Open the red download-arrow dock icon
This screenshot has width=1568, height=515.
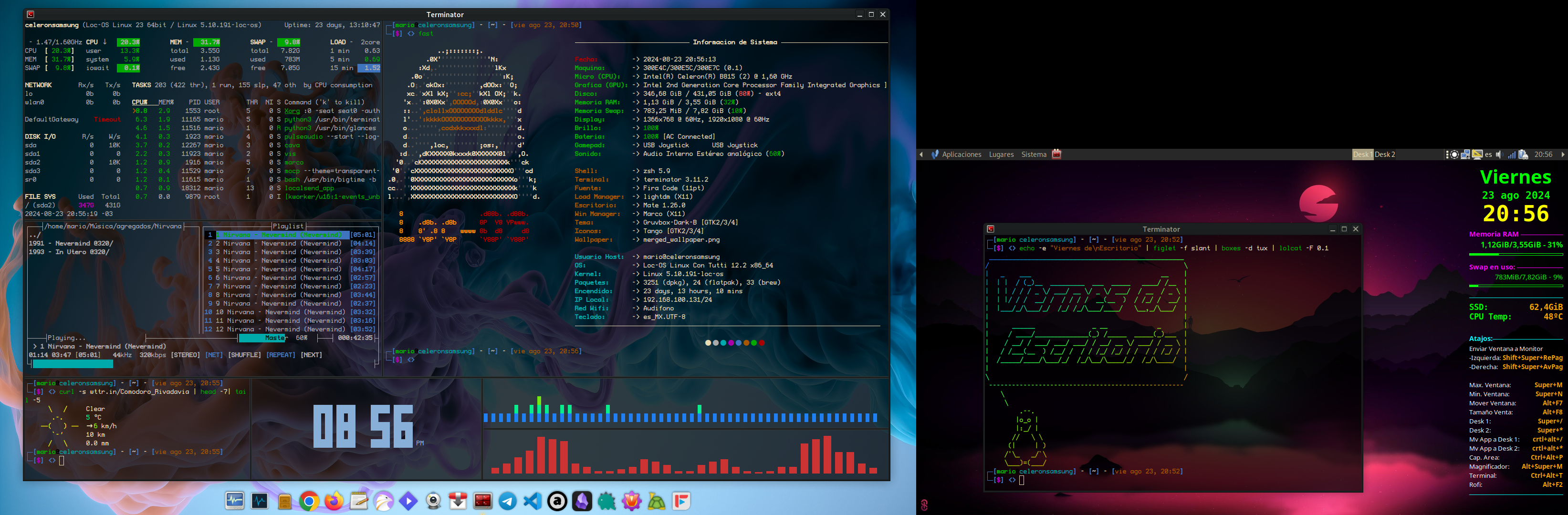point(458,500)
